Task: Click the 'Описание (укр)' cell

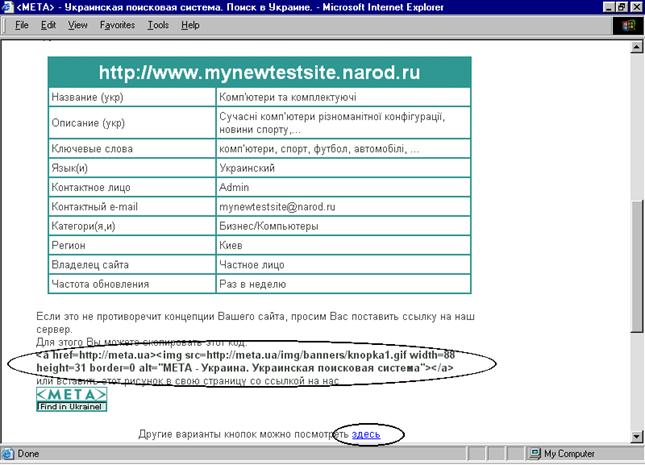Action: (132, 123)
